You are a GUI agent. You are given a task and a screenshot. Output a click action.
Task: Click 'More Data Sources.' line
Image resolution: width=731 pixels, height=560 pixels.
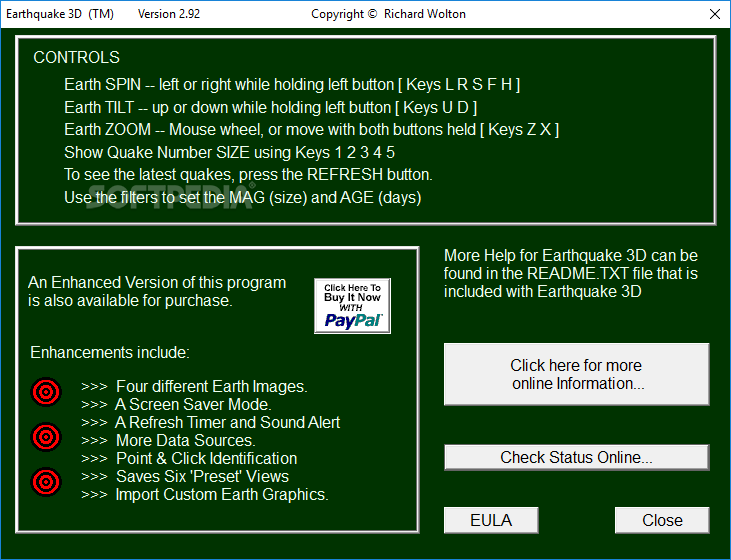click(x=168, y=441)
